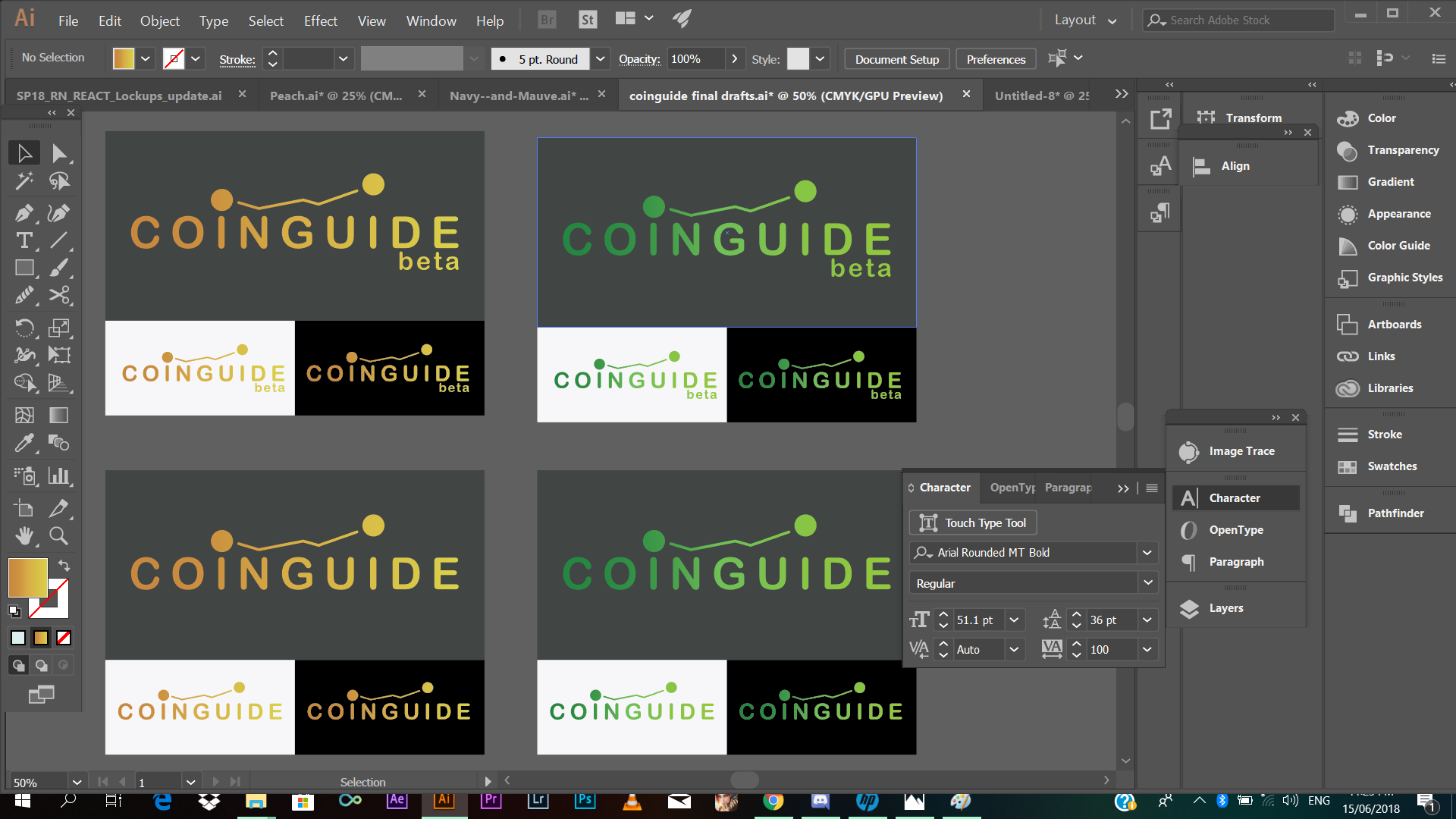Open the Arial Rounded MT Bold font dropdown
Screen dimensions: 1456x819
pyautogui.click(x=1147, y=553)
